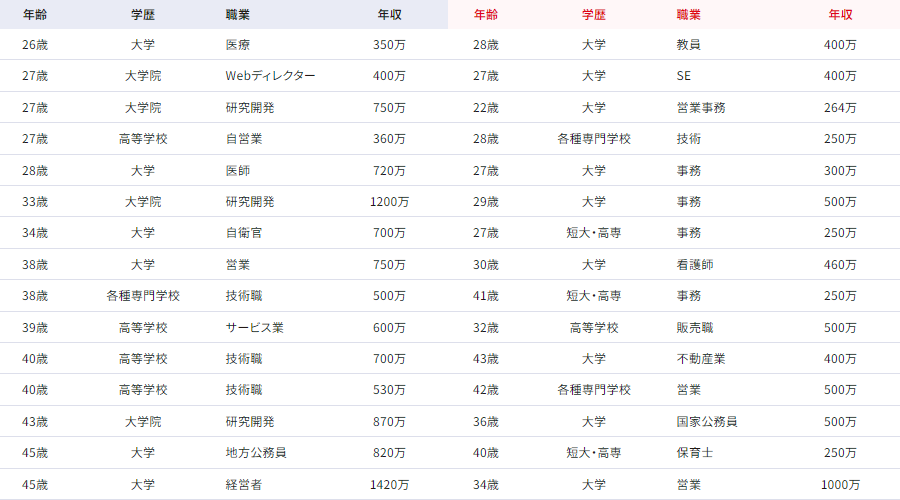Viewport: 900px width, 500px height.
Task: Click the 営業事務 entry
Action: click(700, 108)
